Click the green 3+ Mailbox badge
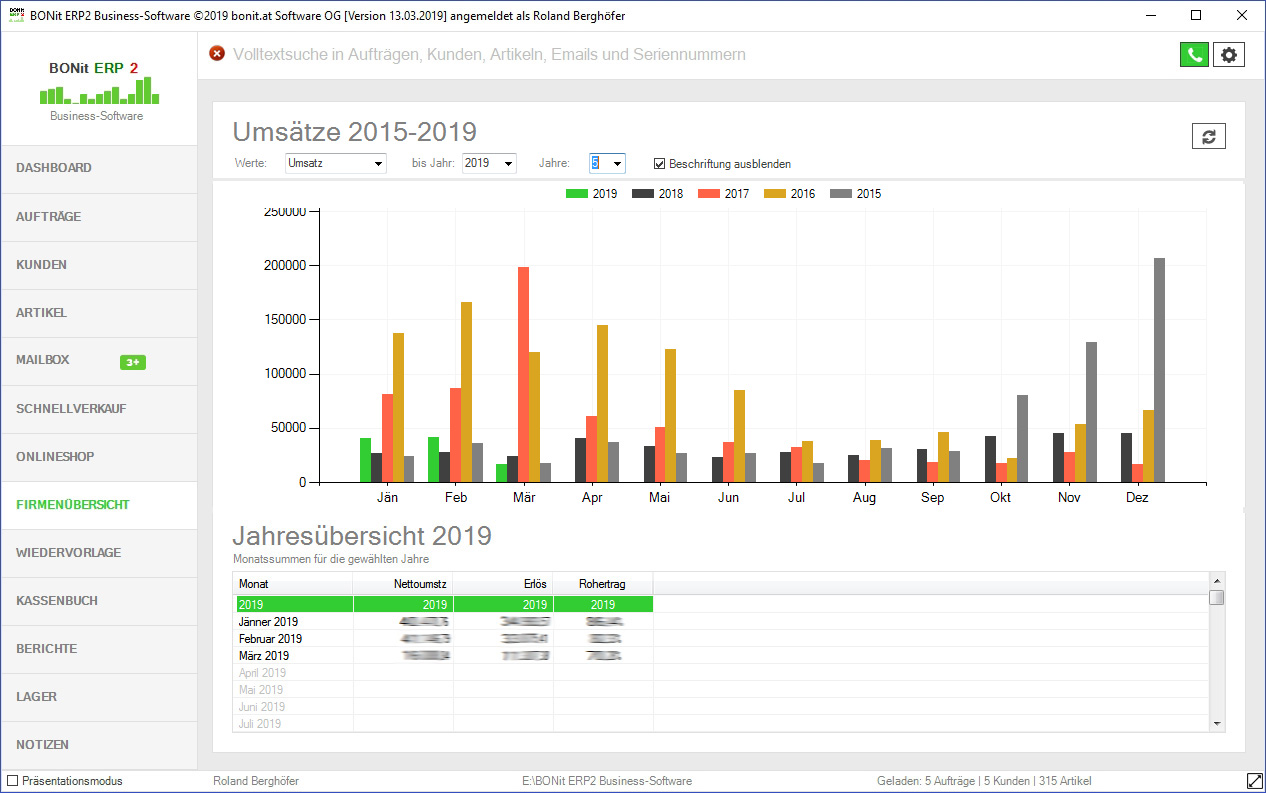The height and width of the screenshot is (793, 1266). tap(132, 362)
